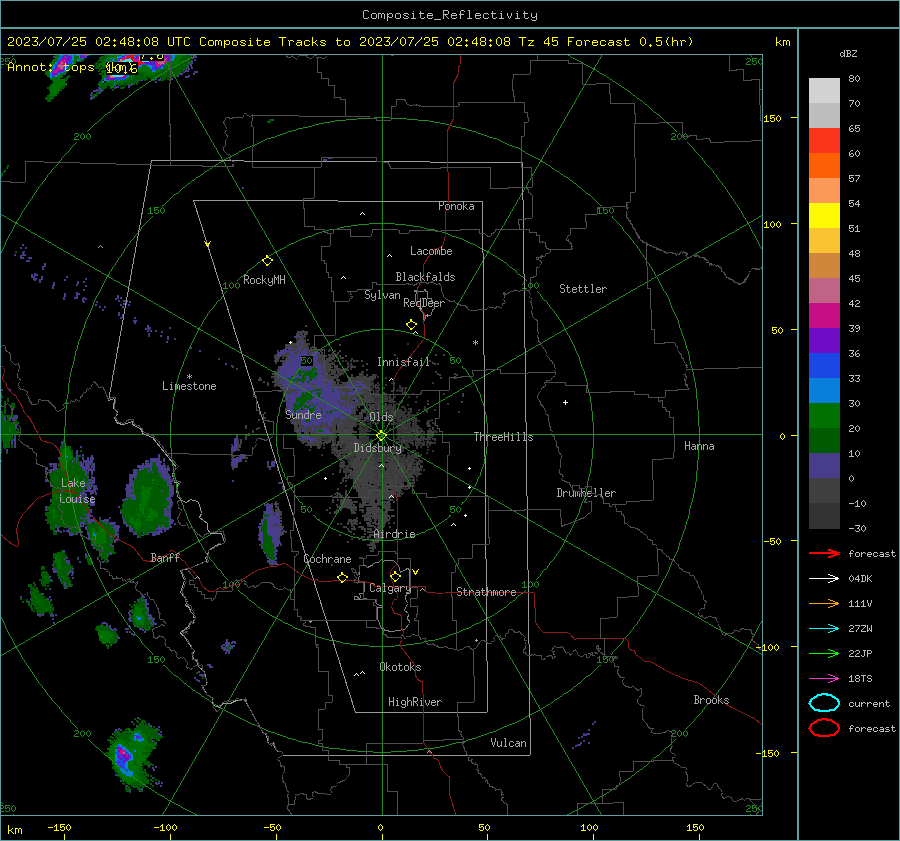900x841 pixels.
Task: Click the Sundre map label
Action: tap(303, 414)
